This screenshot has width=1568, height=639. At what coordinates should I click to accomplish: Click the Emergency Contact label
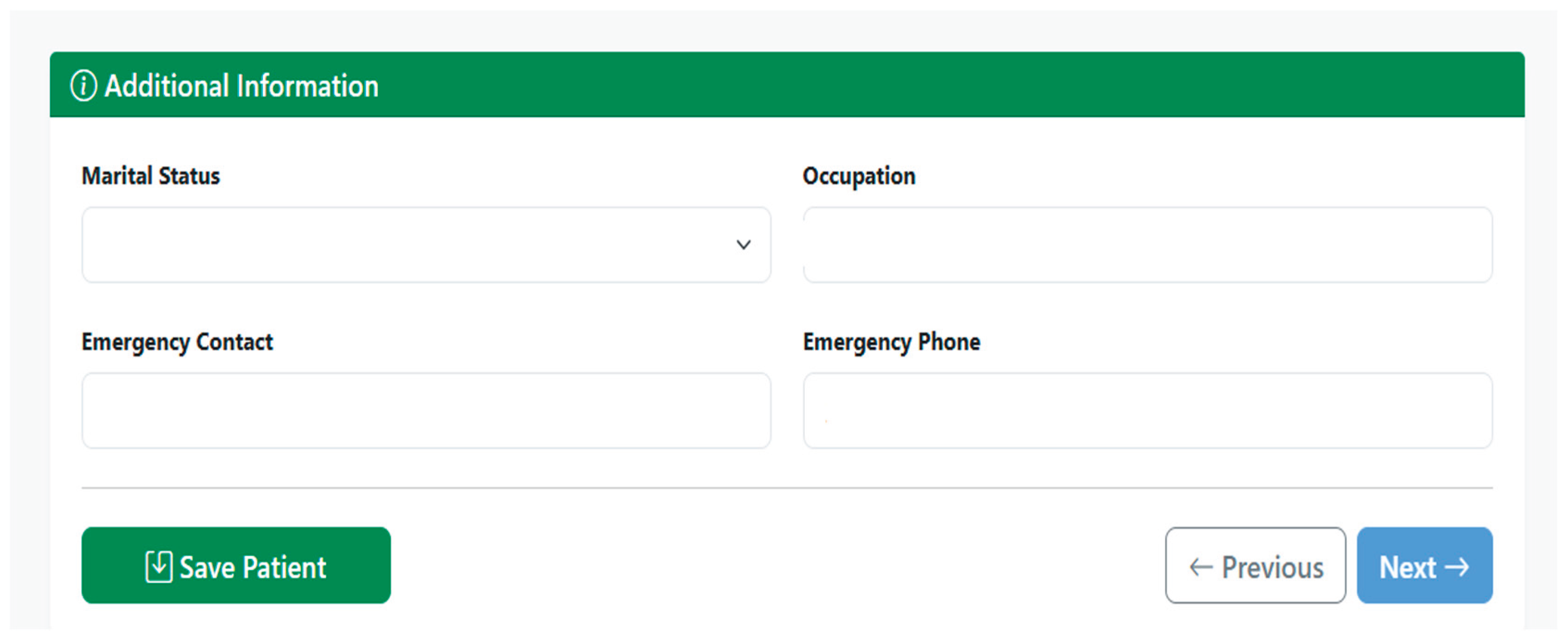click(x=177, y=342)
